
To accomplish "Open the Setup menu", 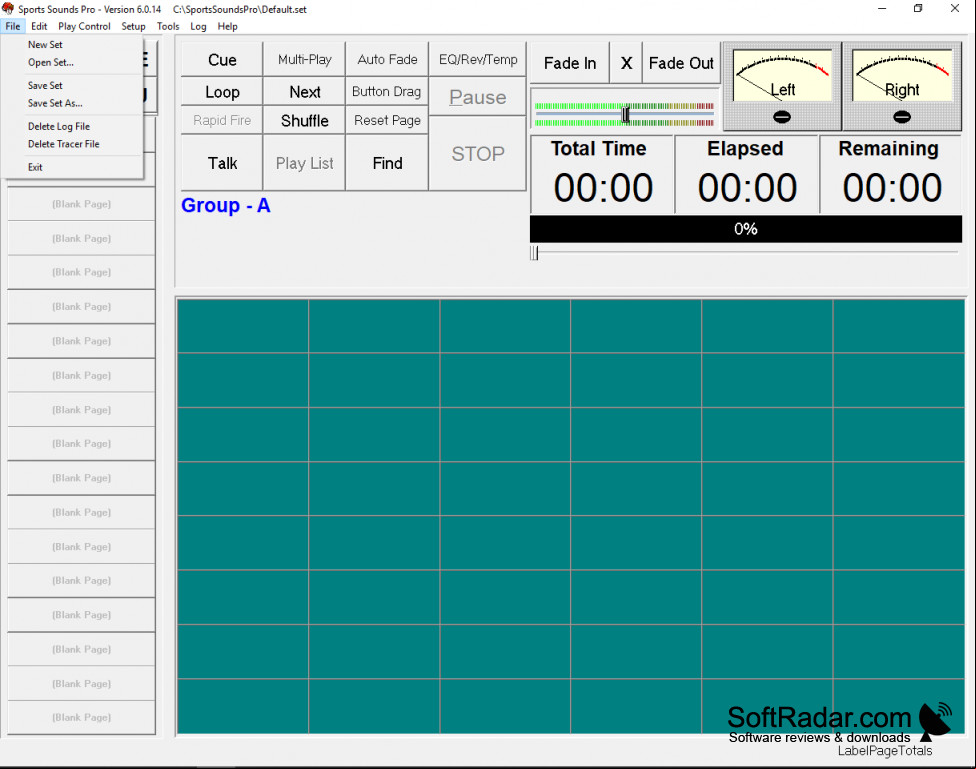I will click(x=133, y=26).
